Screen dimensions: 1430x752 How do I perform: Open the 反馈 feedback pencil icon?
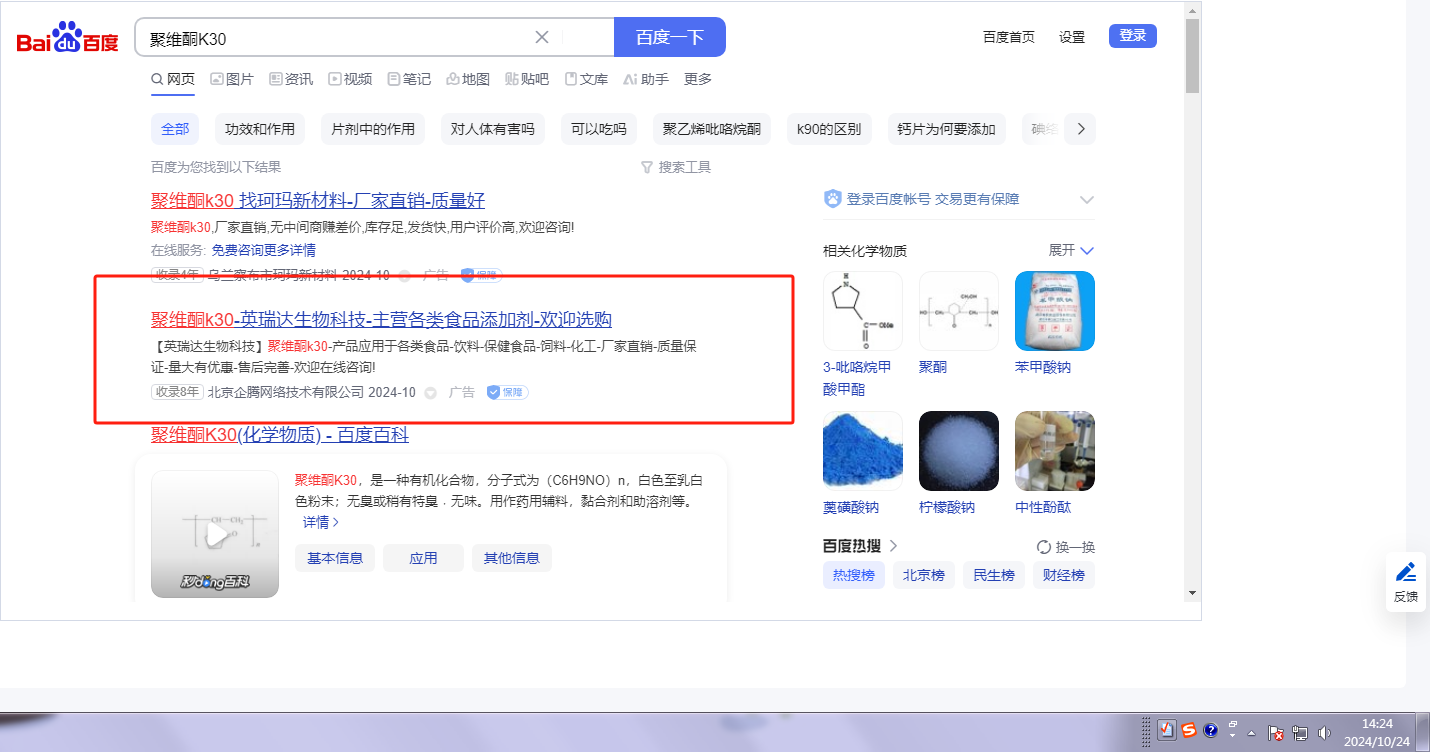point(1406,572)
